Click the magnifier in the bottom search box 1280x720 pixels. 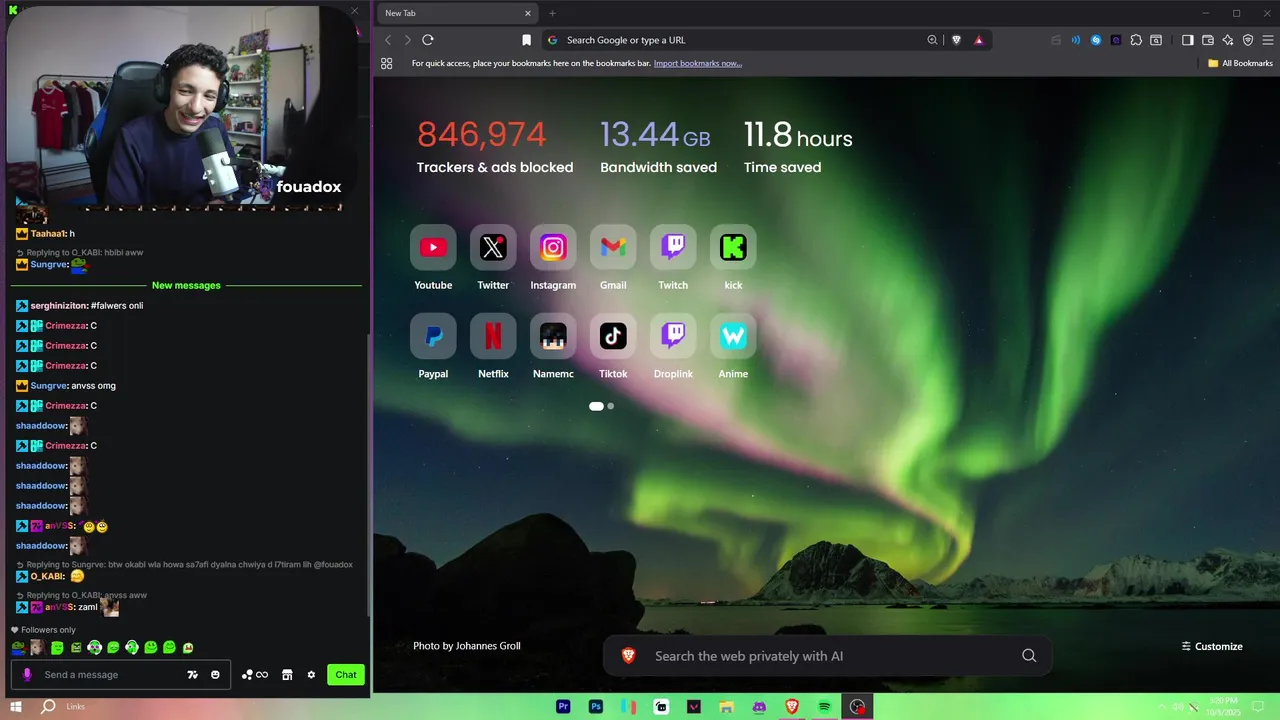[x=1029, y=656]
